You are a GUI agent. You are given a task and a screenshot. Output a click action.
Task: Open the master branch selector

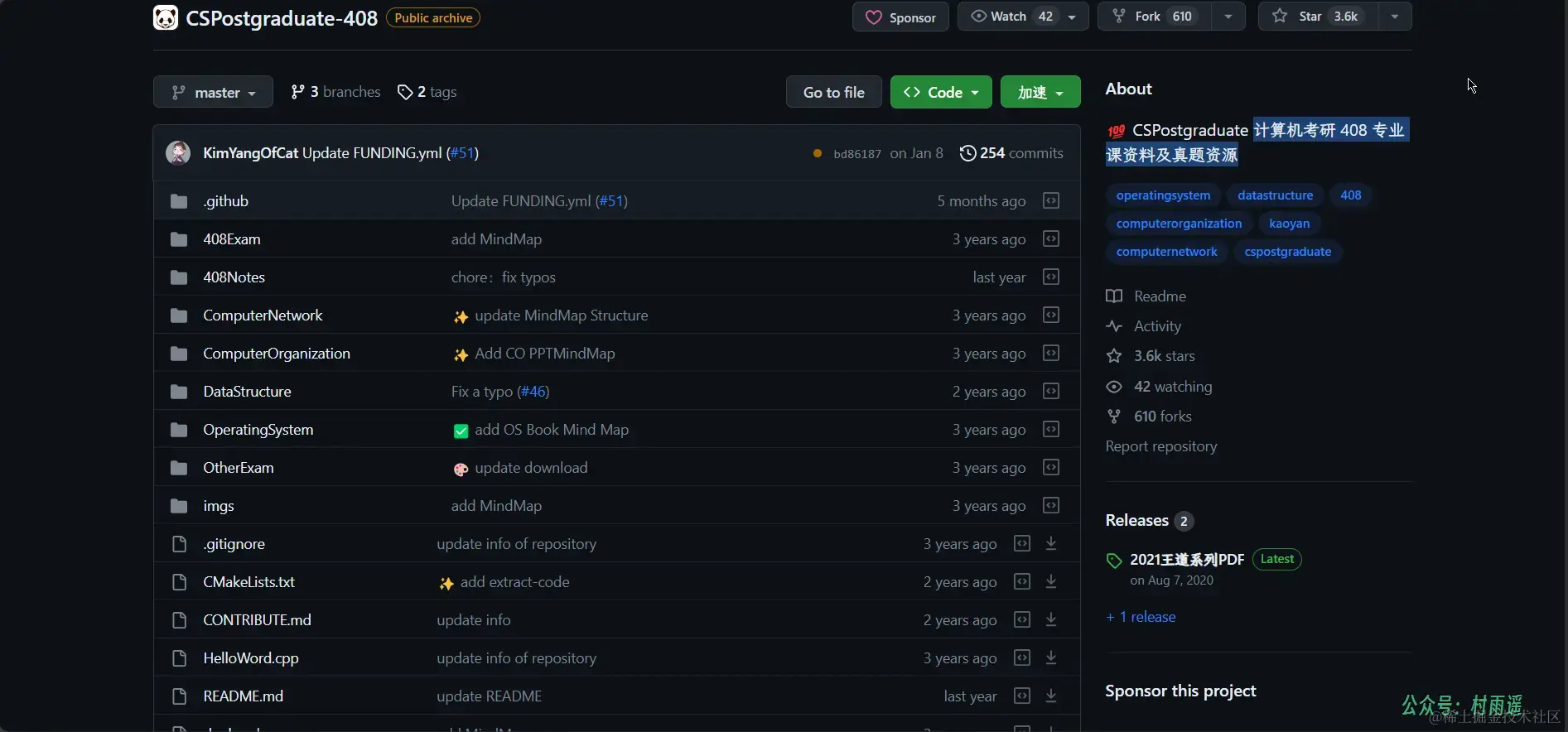click(213, 92)
